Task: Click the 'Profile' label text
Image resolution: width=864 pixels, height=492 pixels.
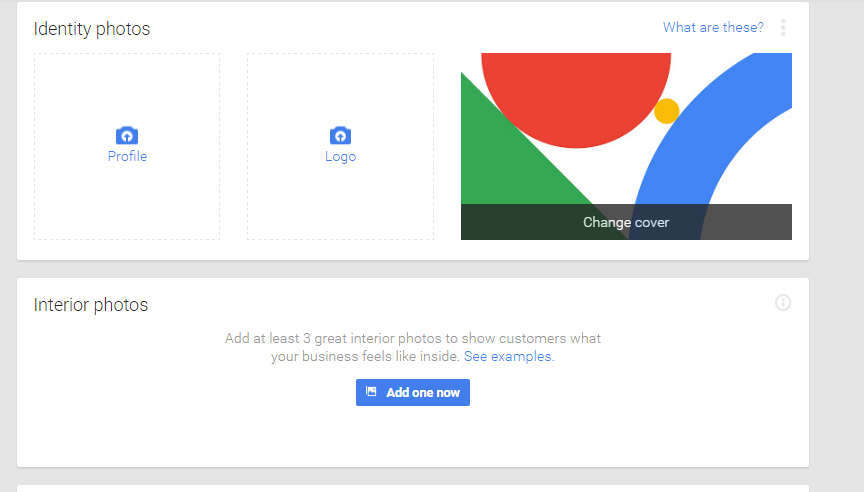Action: [x=127, y=156]
